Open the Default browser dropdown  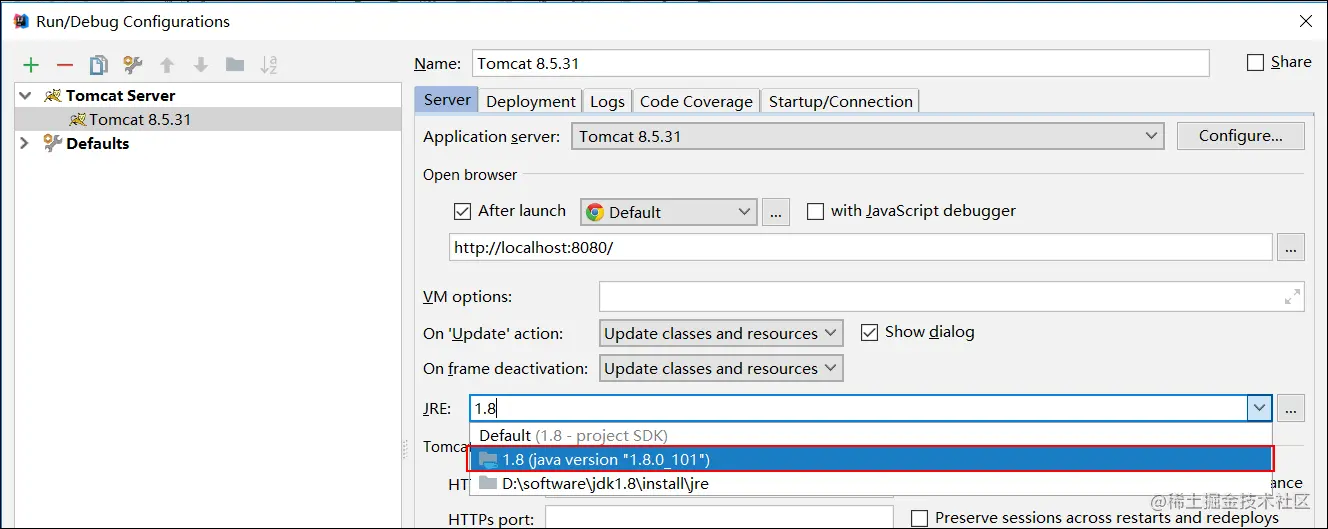pyautogui.click(x=668, y=212)
